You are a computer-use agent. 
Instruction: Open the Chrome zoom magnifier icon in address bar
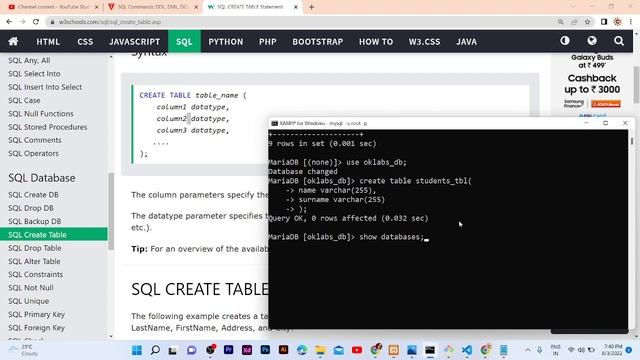click(x=560, y=22)
